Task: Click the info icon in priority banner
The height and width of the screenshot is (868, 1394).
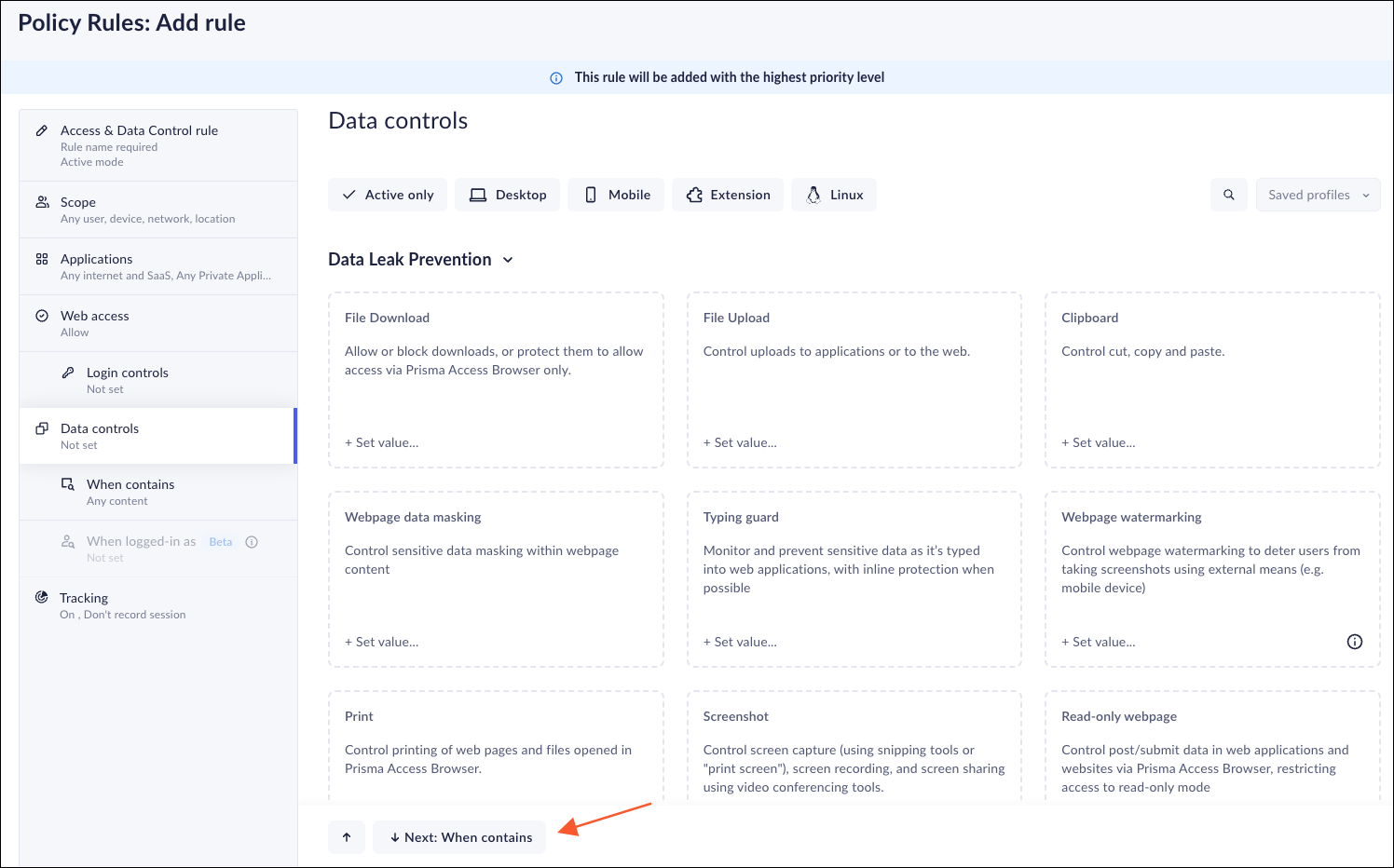Action: coord(556,78)
